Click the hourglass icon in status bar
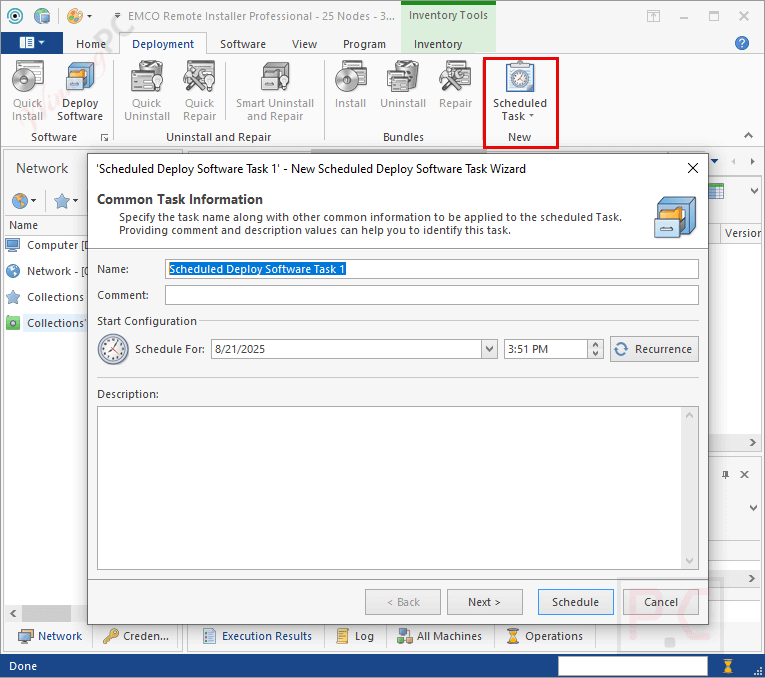The width and height of the screenshot is (765, 678). pos(728,666)
